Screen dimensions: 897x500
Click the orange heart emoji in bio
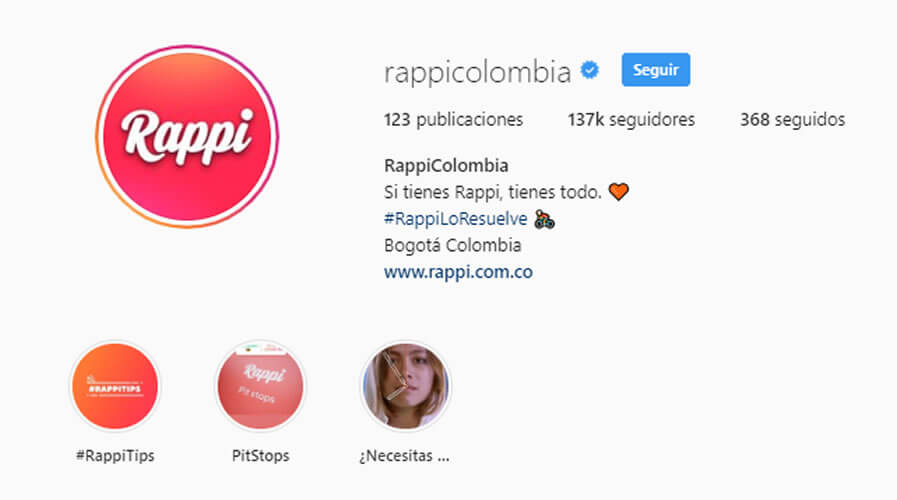(618, 192)
